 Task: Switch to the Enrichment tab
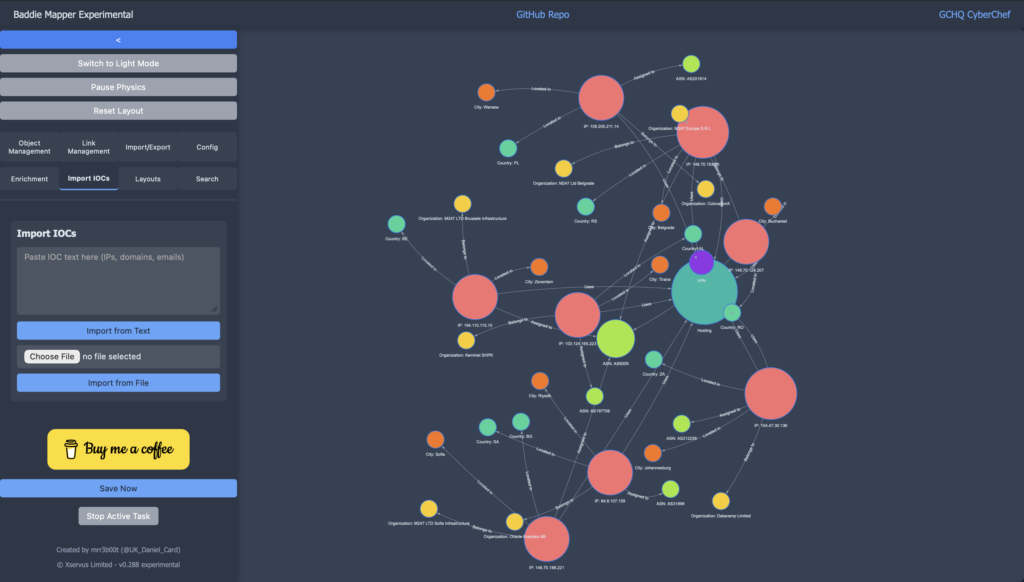(x=30, y=179)
